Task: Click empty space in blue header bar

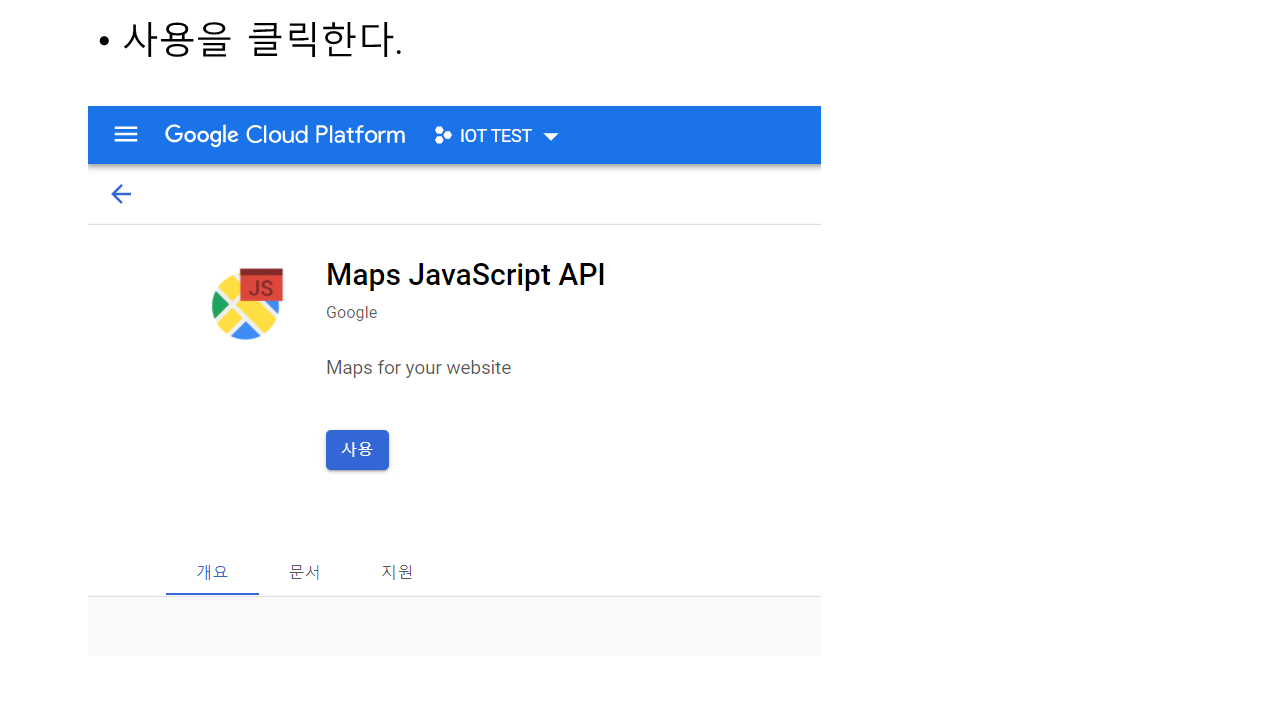Action: 700,135
